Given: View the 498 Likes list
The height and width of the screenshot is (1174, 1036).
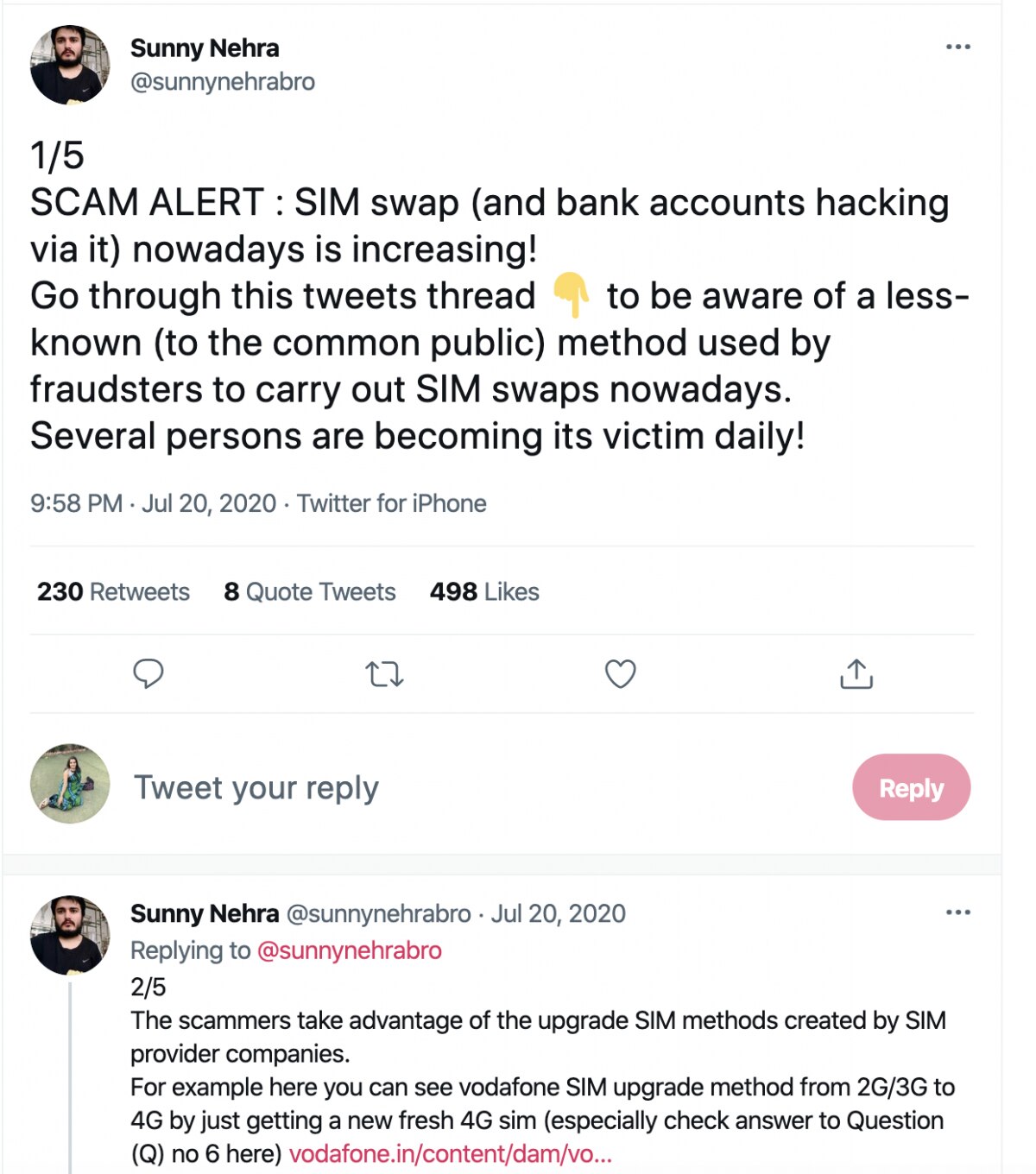Looking at the screenshot, I should pyautogui.click(x=484, y=592).
